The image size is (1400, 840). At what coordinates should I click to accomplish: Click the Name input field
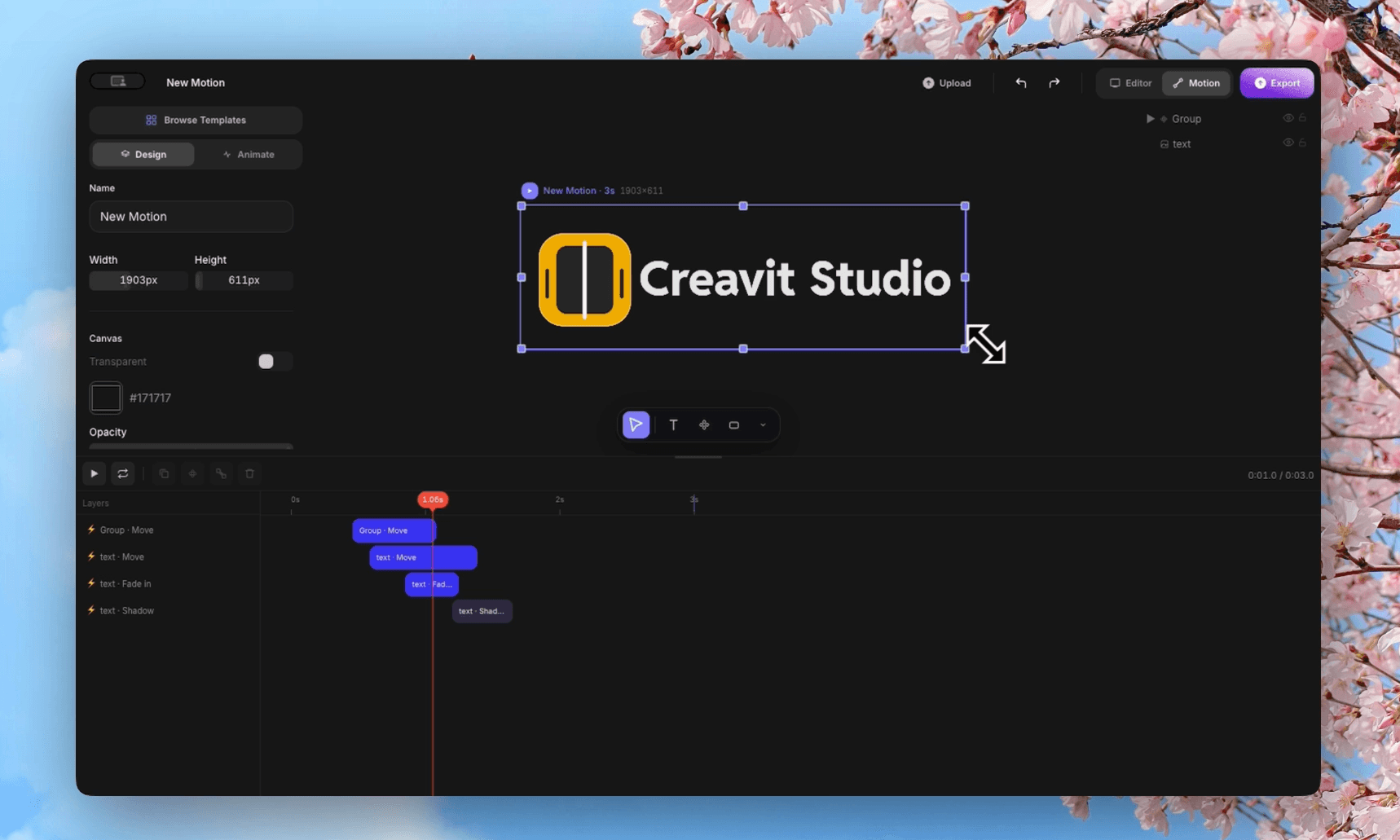point(191,217)
